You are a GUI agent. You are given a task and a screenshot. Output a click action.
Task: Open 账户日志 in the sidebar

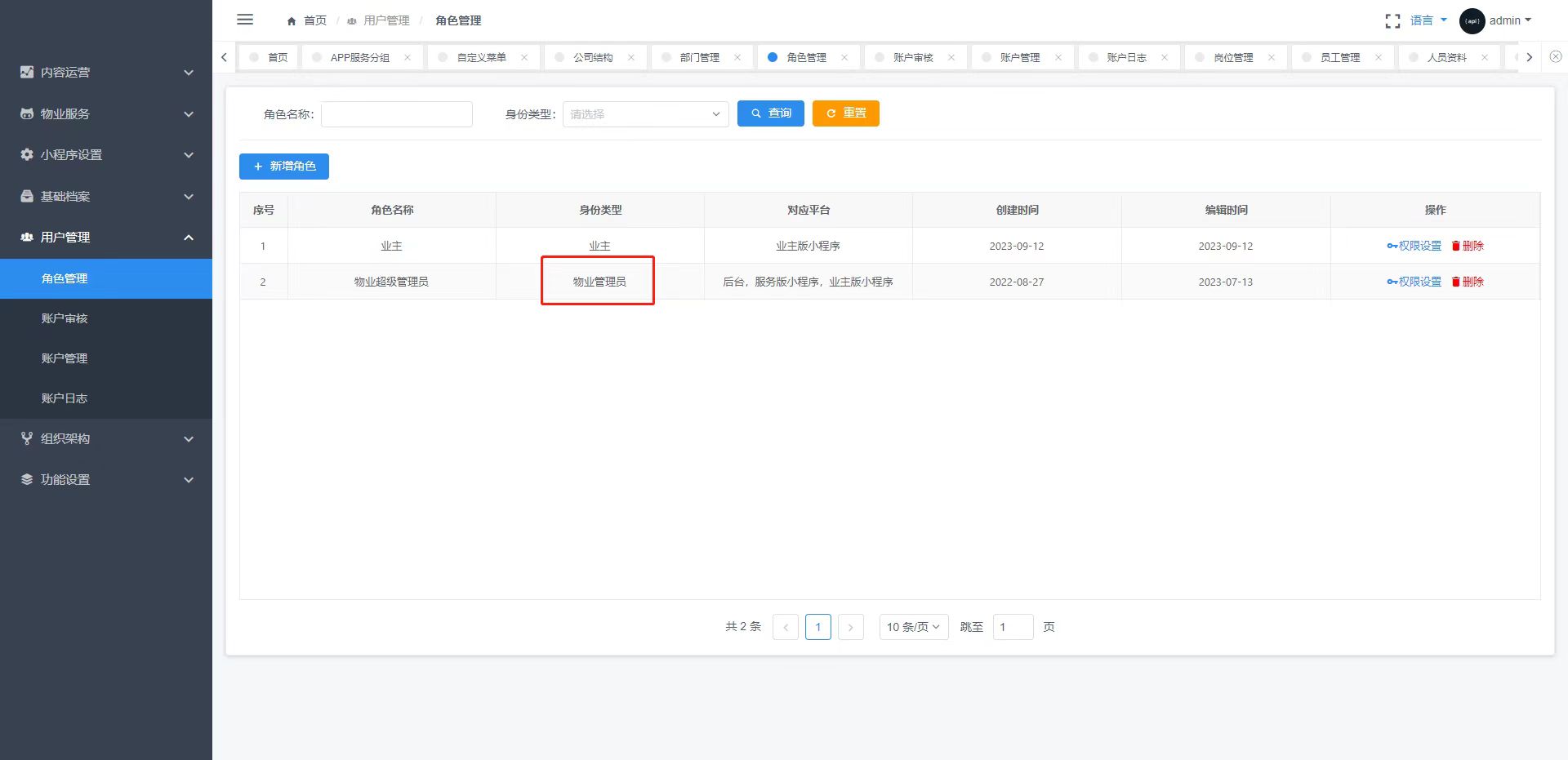(x=106, y=398)
